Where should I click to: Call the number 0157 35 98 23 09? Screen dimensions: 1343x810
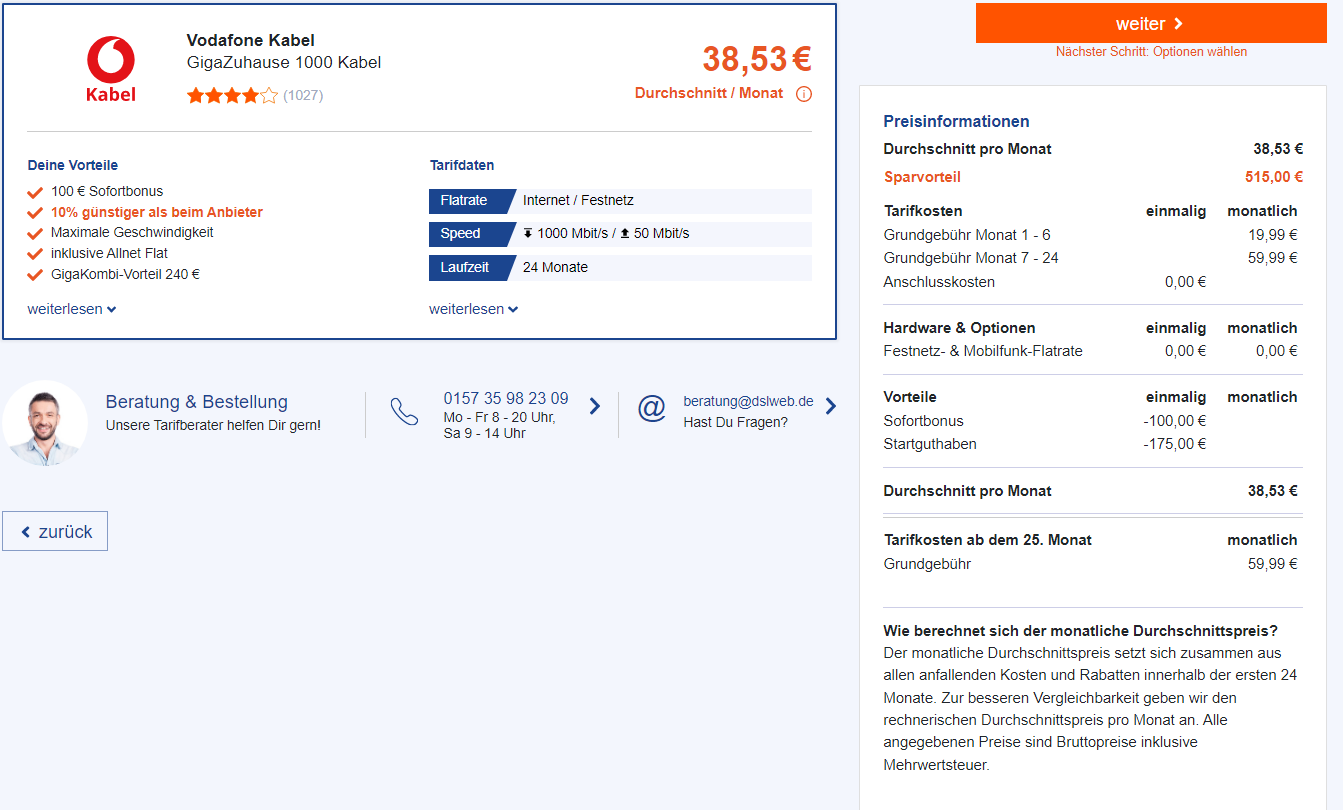pos(506,398)
